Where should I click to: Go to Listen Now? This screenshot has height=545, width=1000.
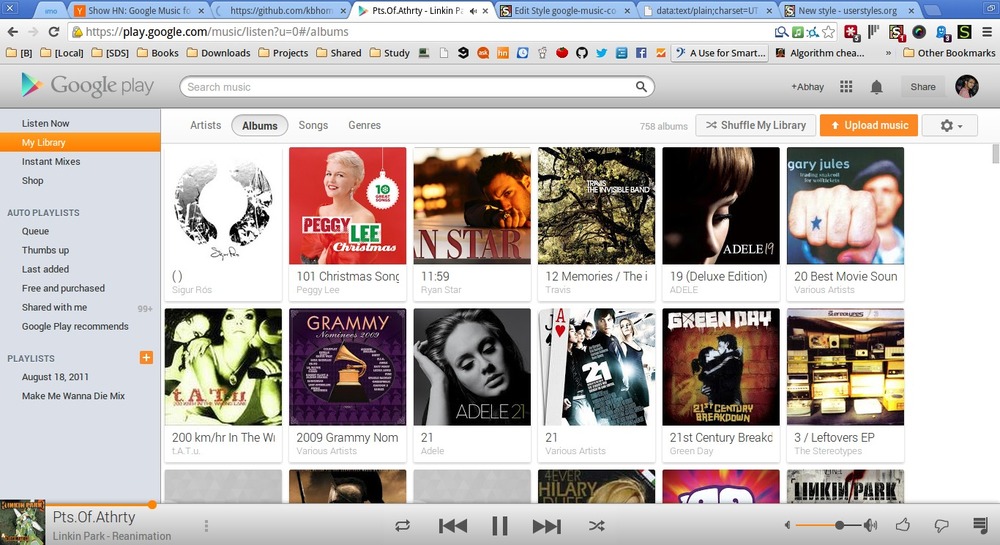pyautogui.click(x=45, y=124)
